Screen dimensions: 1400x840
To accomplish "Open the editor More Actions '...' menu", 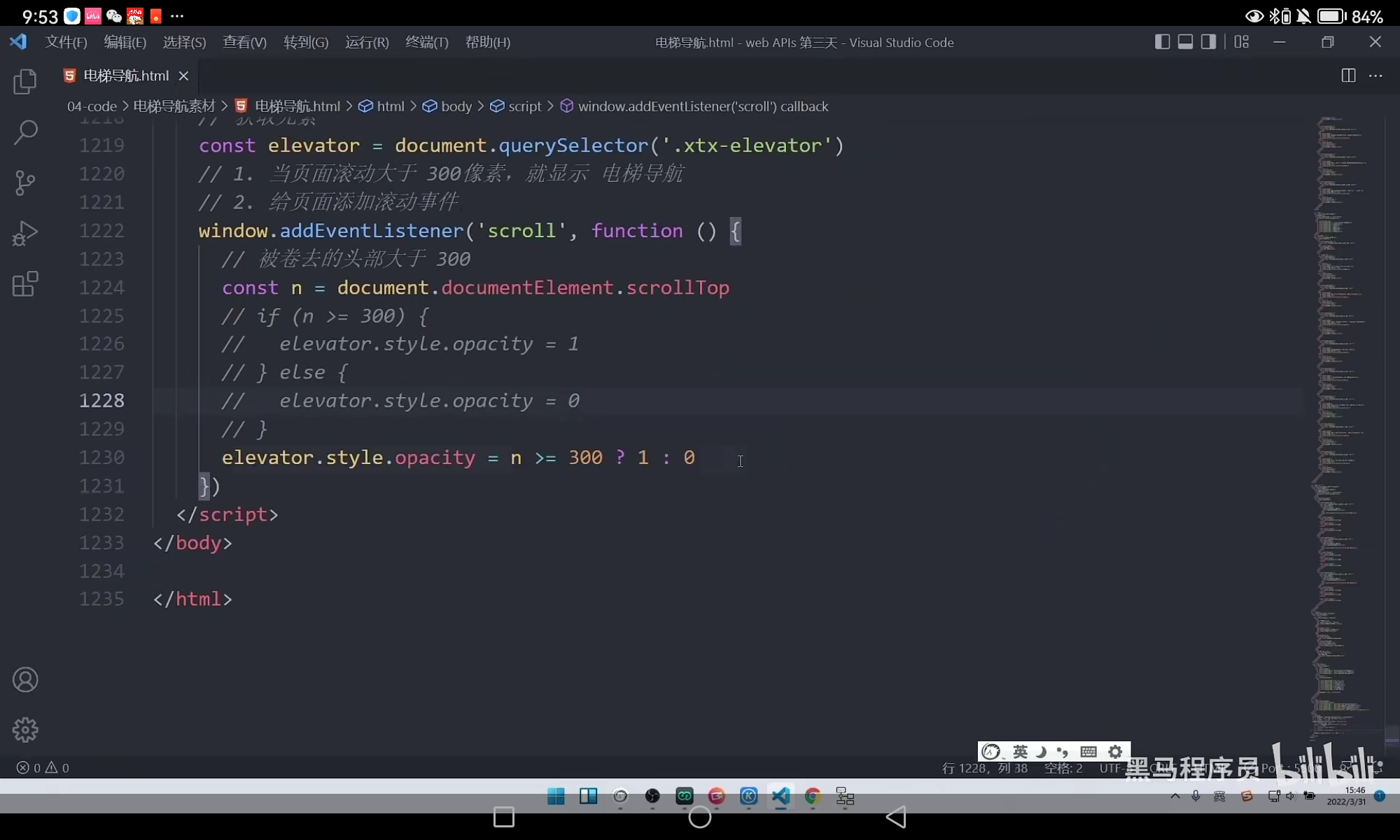I will coord(1377,76).
